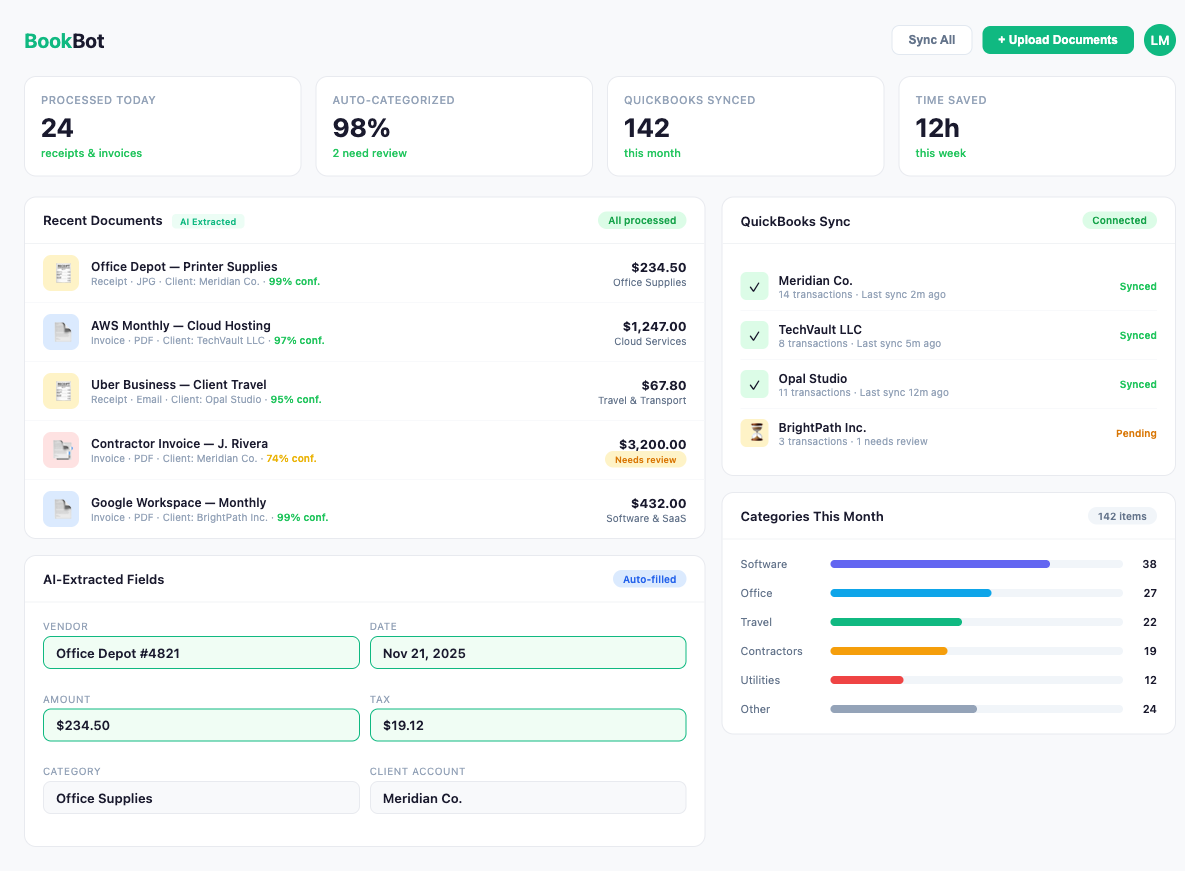
Task: Open the Category field Office Supplies
Action: [201, 798]
